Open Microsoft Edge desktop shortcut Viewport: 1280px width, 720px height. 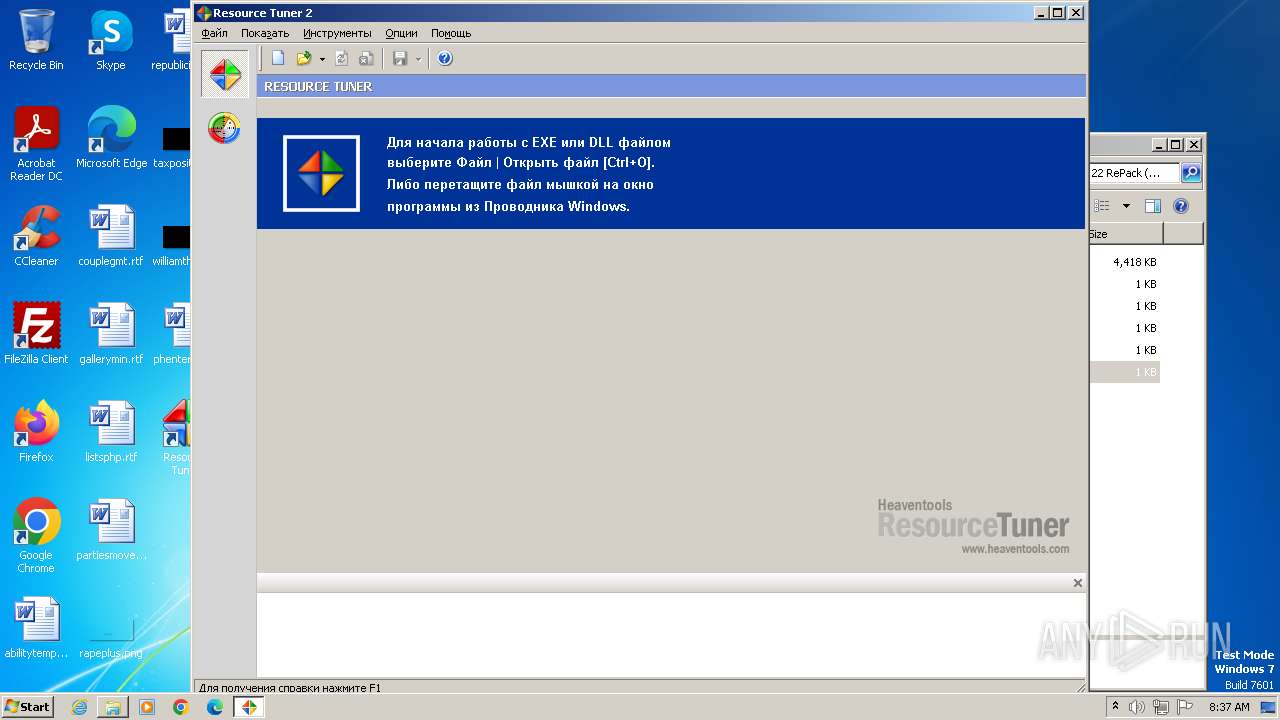click(111, 138)
